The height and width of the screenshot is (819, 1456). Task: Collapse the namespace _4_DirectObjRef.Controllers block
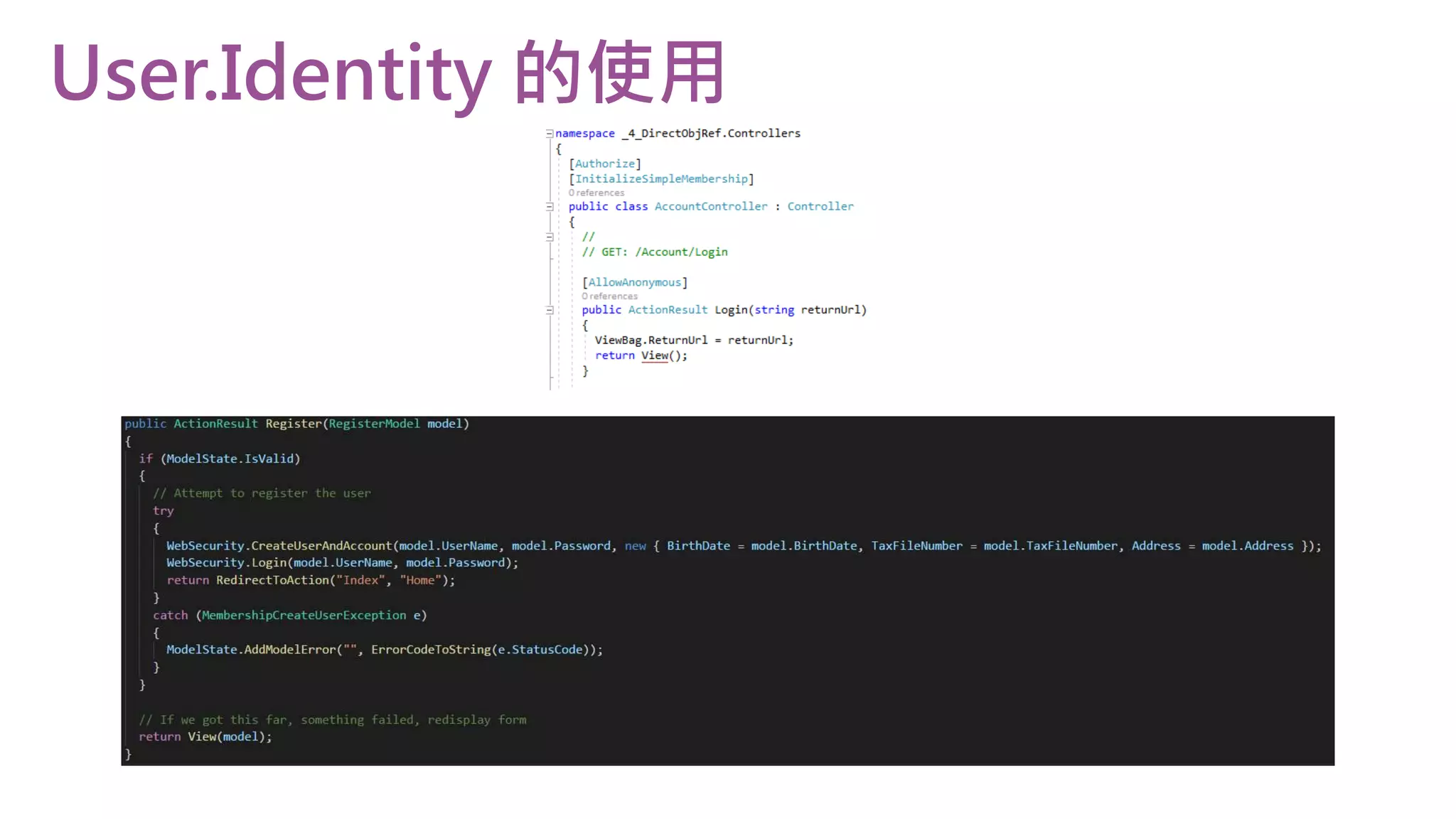pyautogui.click(x=550, y=134)
